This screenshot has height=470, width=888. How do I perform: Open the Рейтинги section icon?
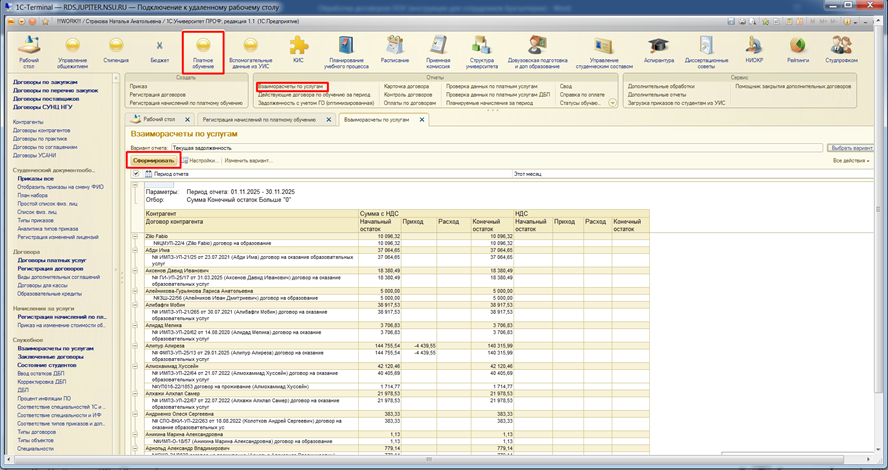tap(799, 47)
